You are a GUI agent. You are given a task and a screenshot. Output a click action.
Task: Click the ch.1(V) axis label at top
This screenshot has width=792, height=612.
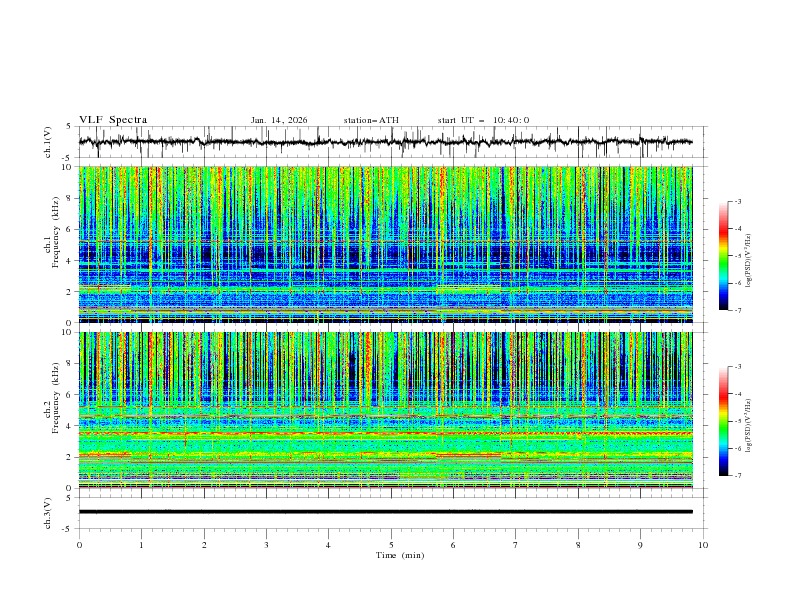pyautogui.click(x=48, y=142)
